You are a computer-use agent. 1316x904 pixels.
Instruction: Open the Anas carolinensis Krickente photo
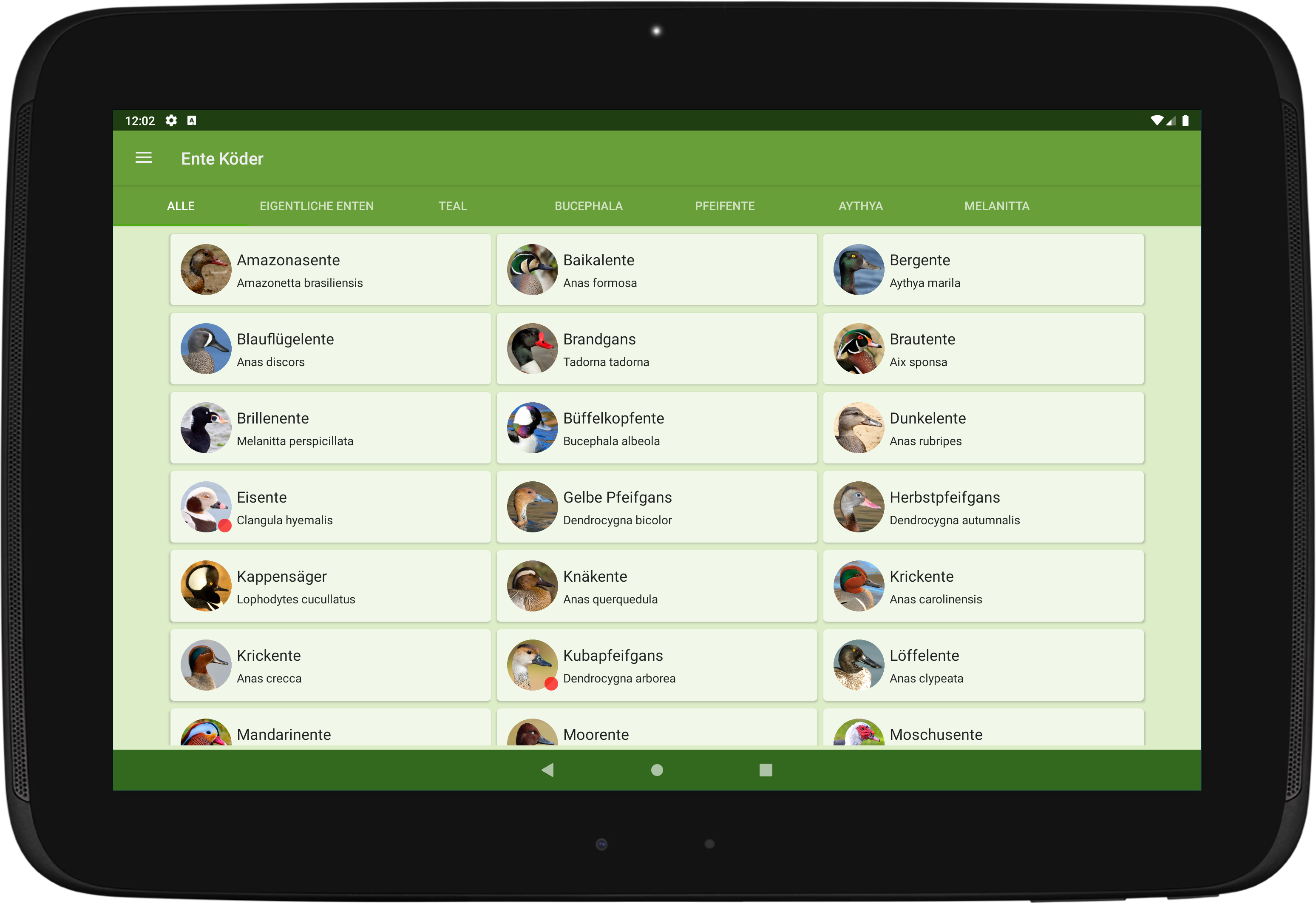859,586
